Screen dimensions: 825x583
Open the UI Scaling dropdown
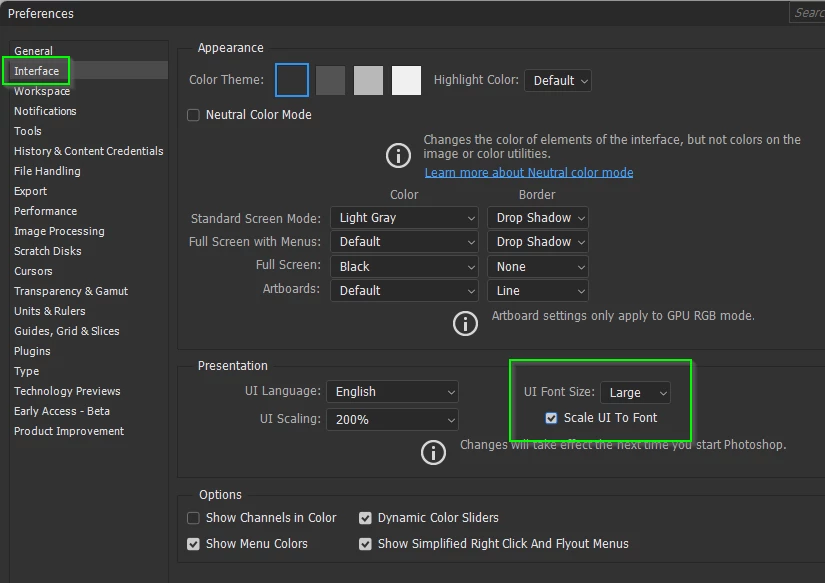392,419
